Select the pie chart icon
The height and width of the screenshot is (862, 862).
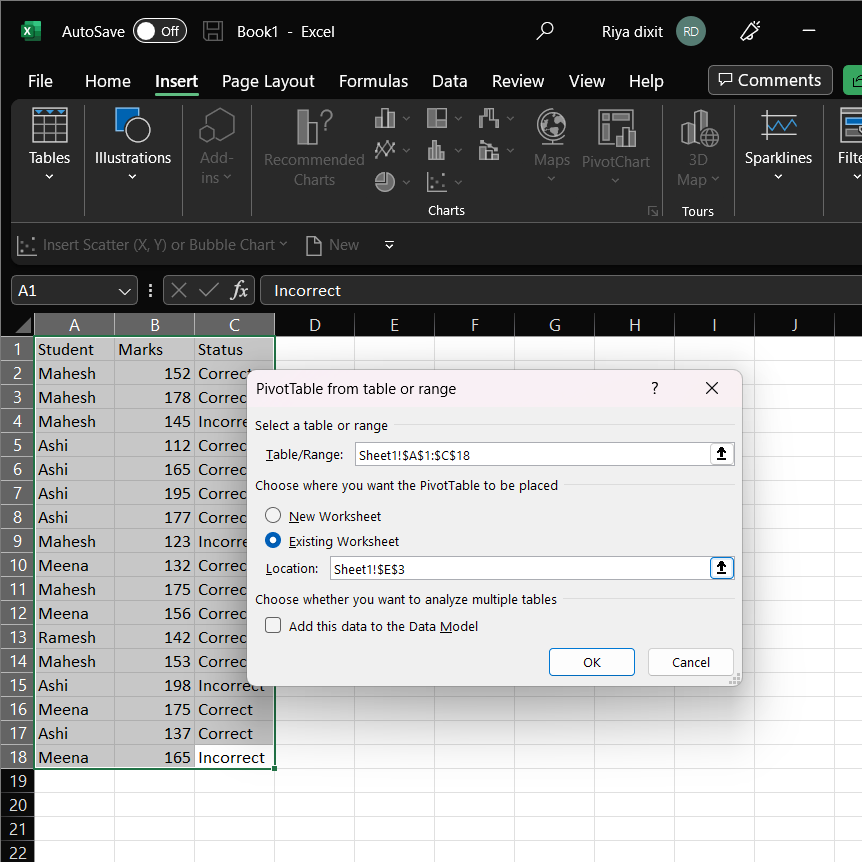(385, 181)
